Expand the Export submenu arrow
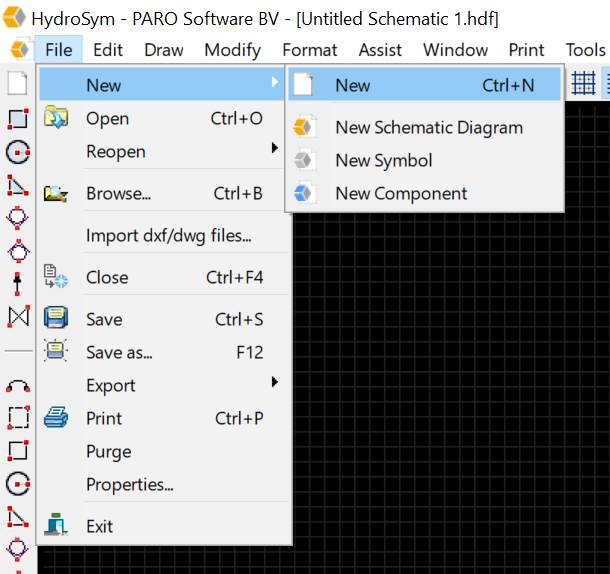This screenshot has width=610, height=574. [x=275, y=382]
